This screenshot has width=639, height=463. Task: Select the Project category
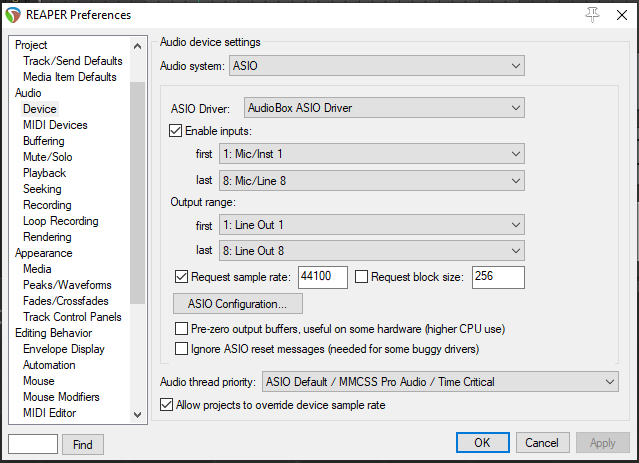[x=31, y=45]
